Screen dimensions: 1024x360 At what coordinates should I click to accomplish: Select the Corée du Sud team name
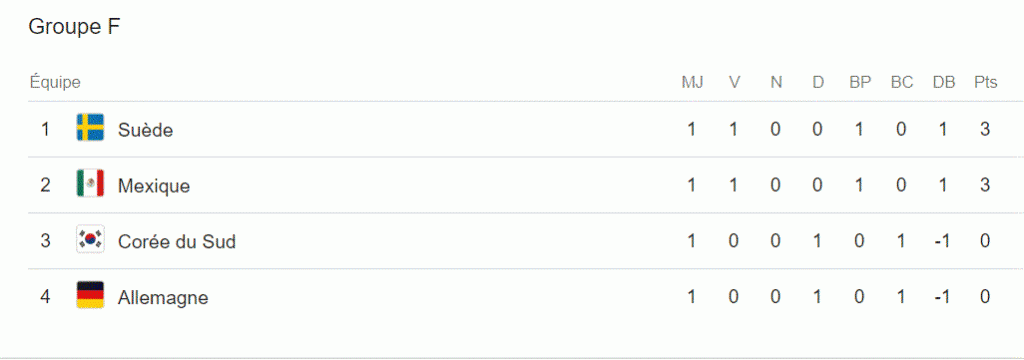point(177,242)
